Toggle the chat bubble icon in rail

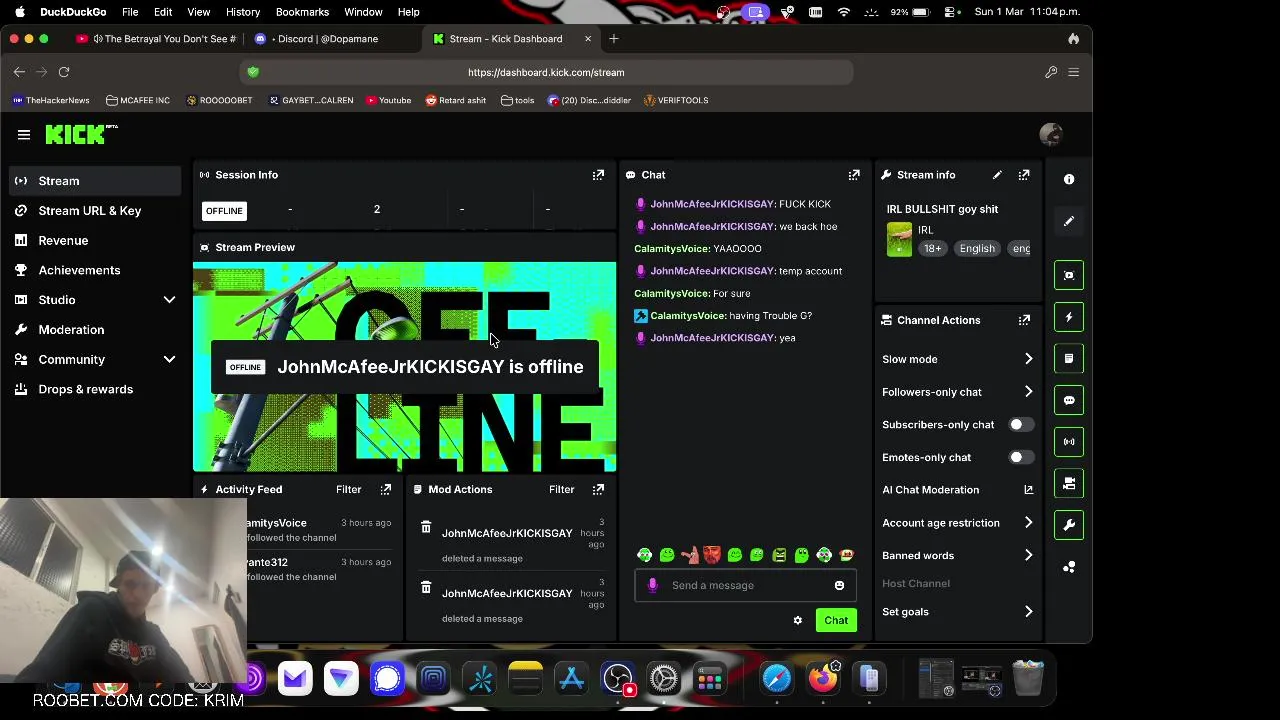1069,400
